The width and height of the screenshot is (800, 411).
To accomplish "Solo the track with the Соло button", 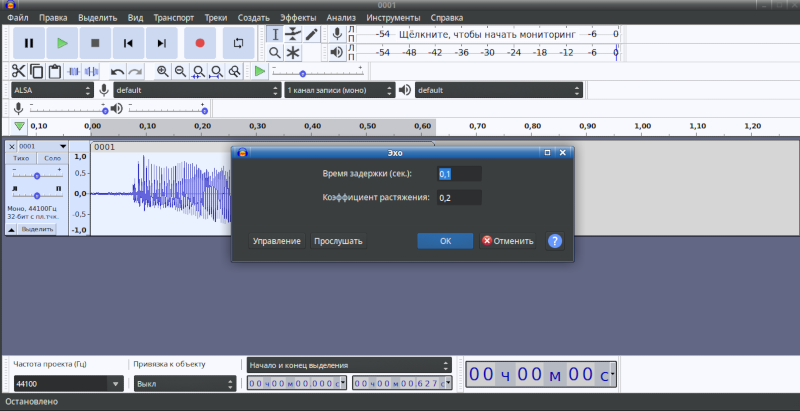I will (x=53, y=159).
